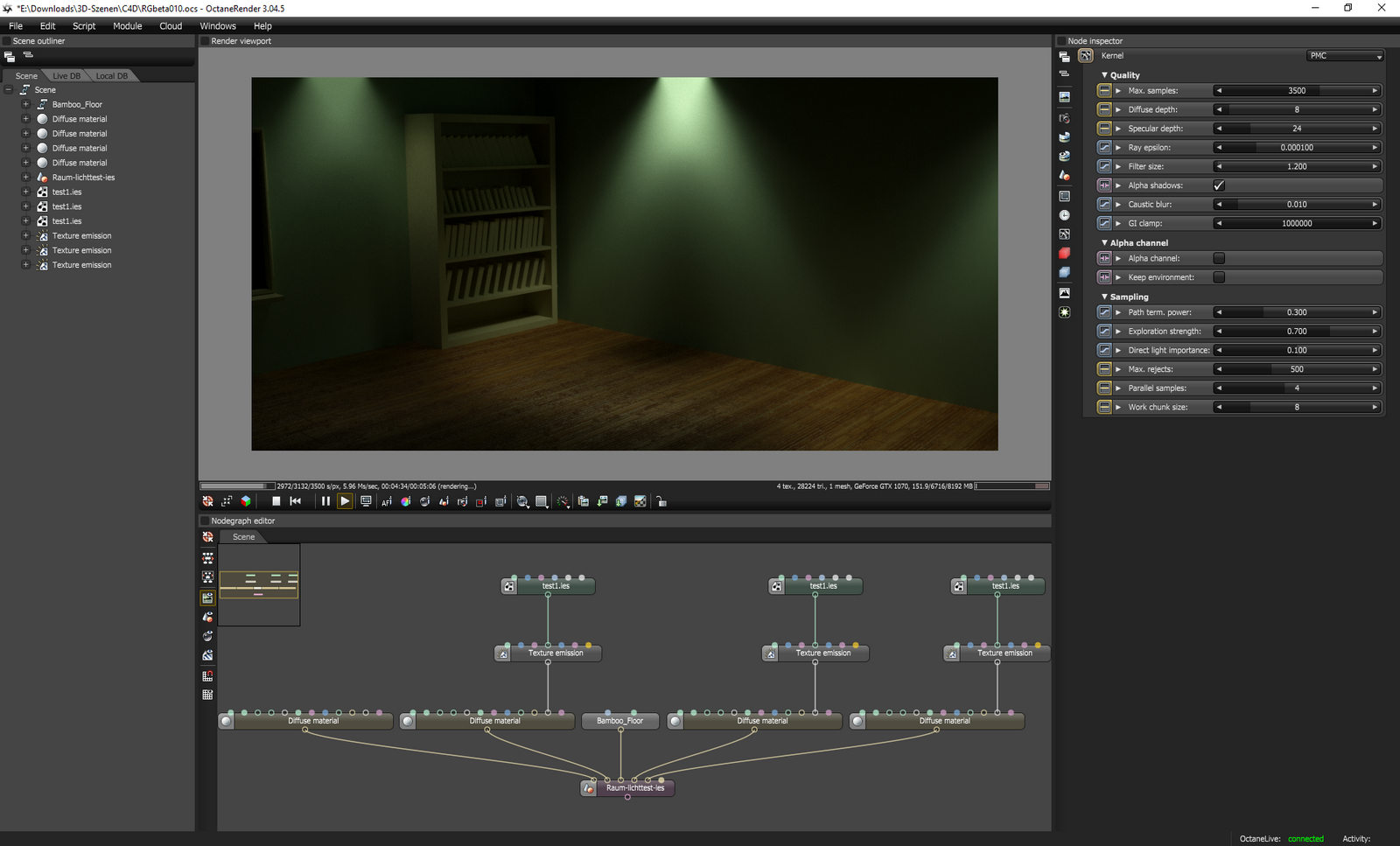The image size is (1400, 846).
Task: Click the white balance color picker icon
Action: [x=405, y=501]
